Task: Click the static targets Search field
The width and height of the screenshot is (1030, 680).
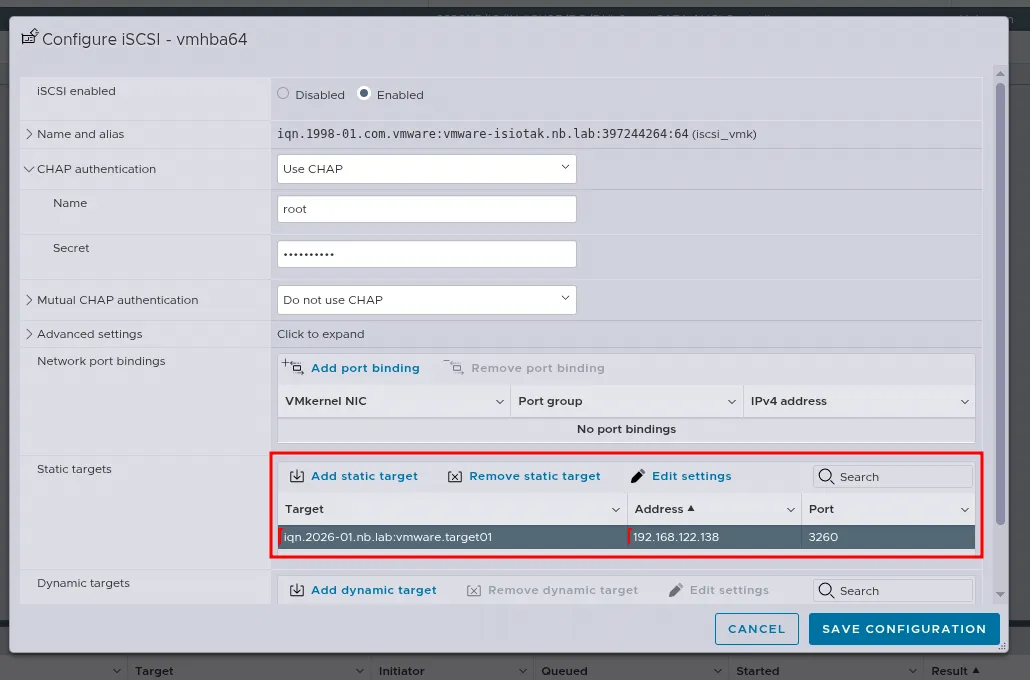Action: (x=893, y=476)
